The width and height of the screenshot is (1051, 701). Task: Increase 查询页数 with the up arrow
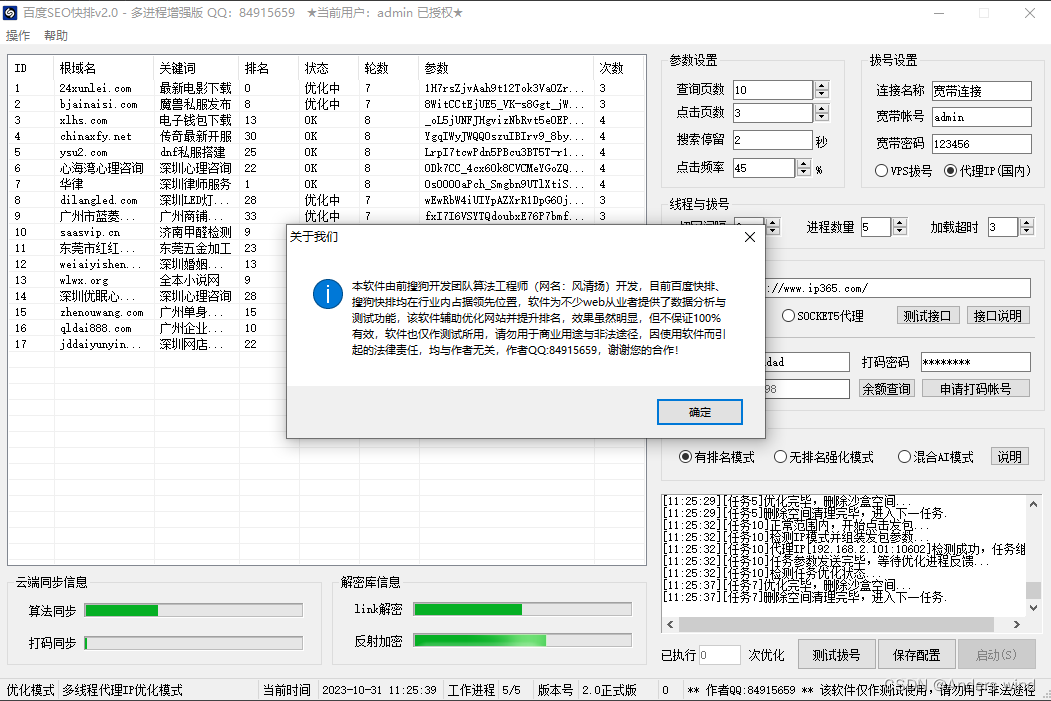(822, 85)
